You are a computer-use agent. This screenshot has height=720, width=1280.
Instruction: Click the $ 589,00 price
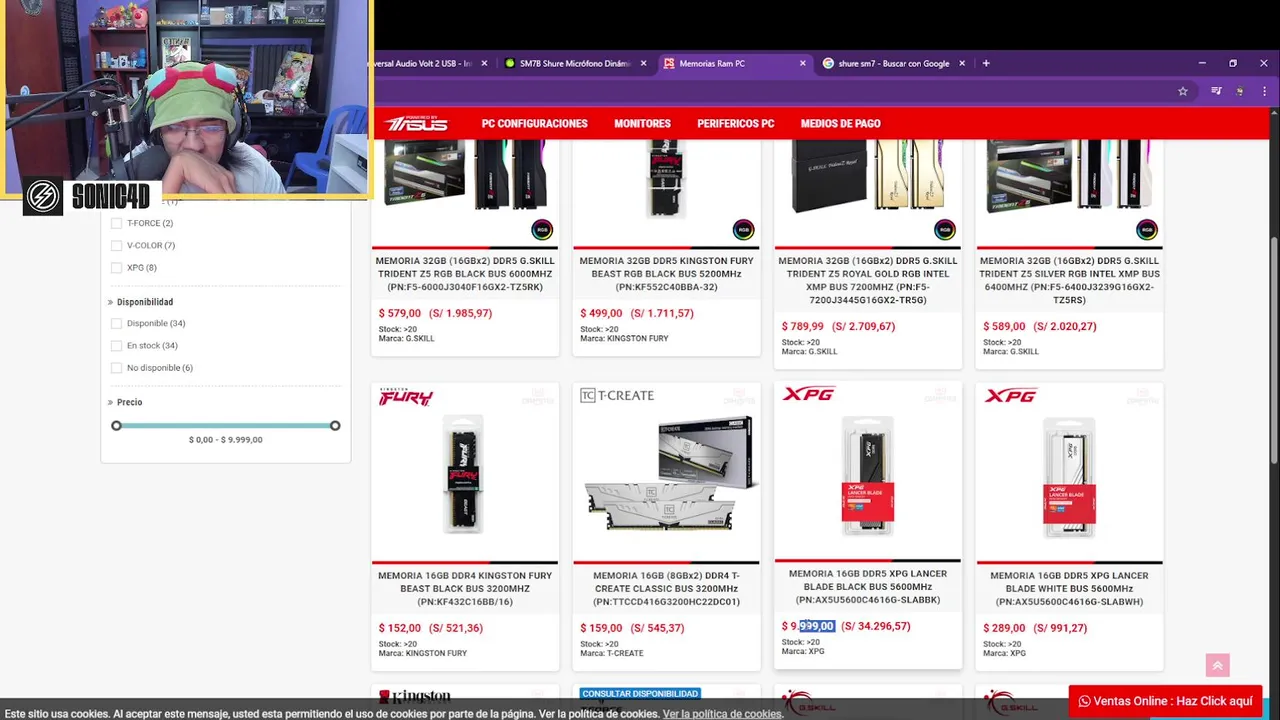[x=1004, y=326]
